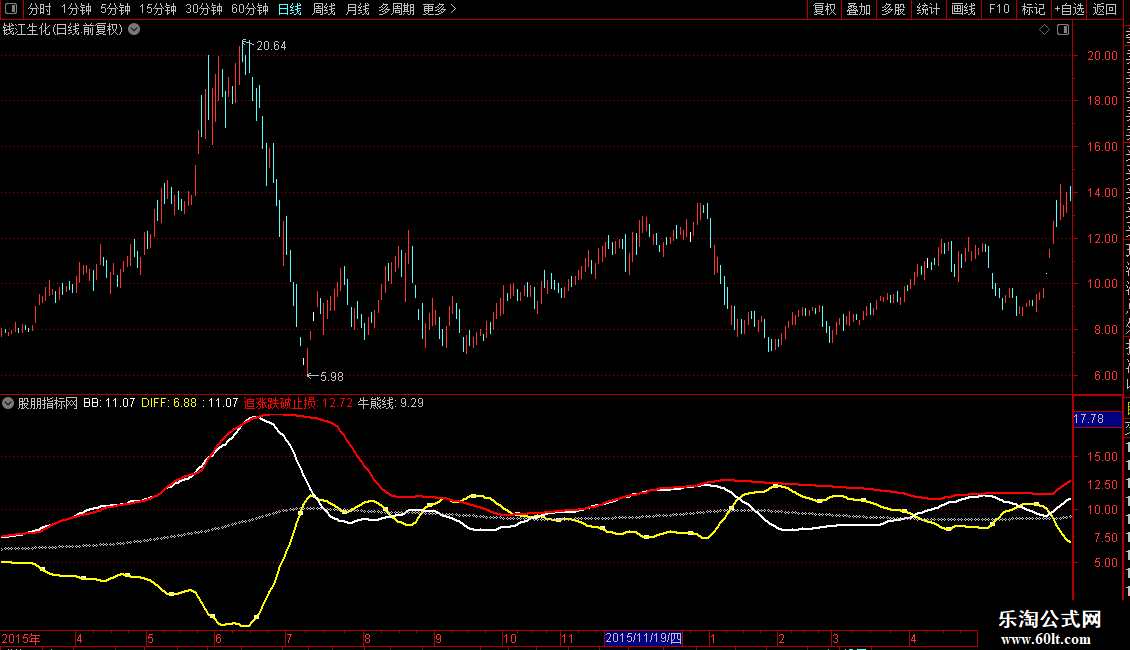The height and width of the screenshot is (650, 1130).
Task: Click 返回 to go back
Action: tap(1105, 9)
